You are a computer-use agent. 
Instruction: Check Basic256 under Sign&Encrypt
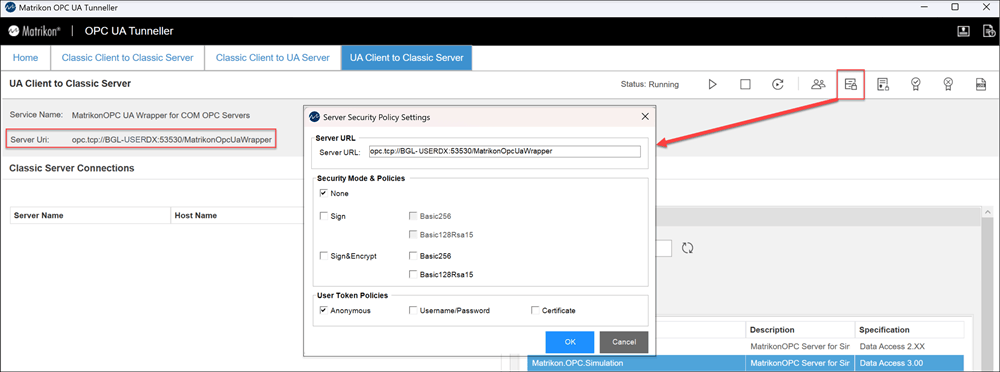pyautogui.click(x=413, y=256)
